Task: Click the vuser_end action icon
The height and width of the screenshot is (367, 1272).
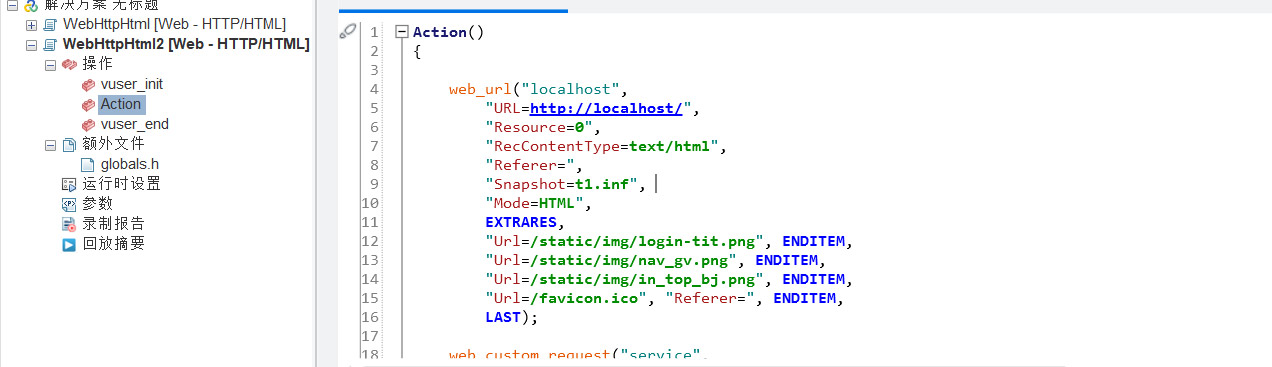Action: pos(88,124)
